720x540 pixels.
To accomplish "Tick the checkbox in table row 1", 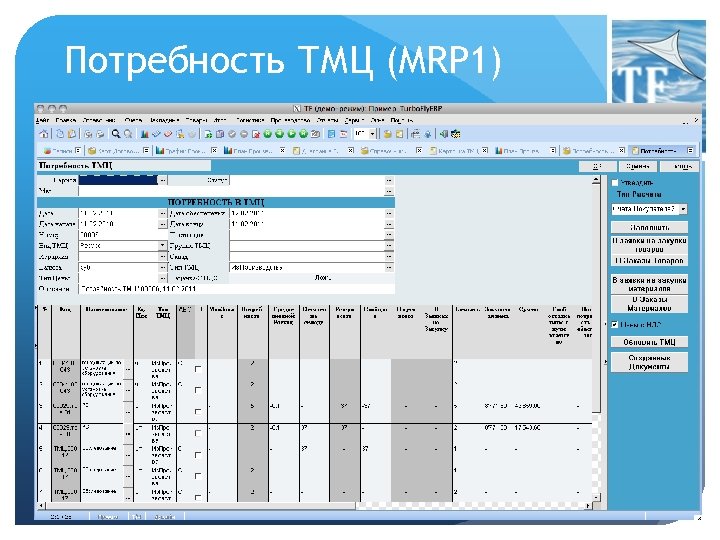I will [x=198, y=369].
